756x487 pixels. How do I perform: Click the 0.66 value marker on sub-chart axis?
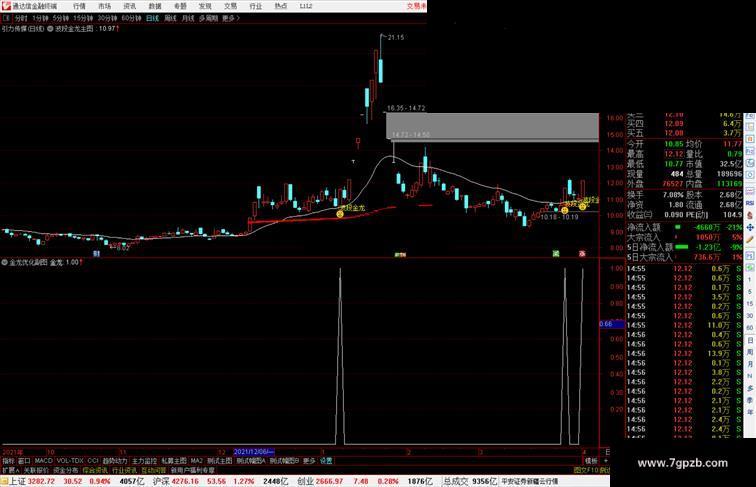612,324
